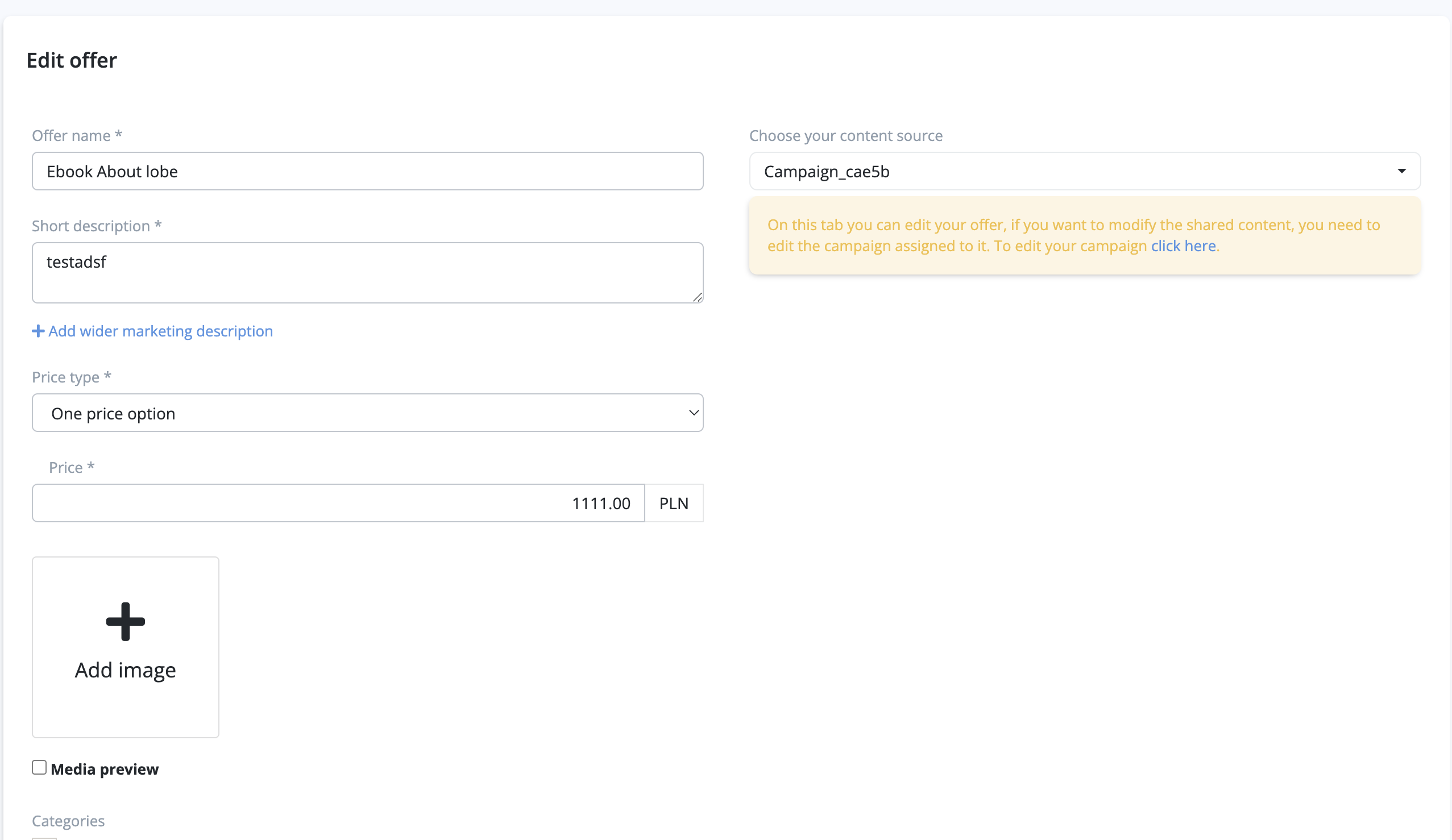This screenshot has height=840, width=1452.
Task: Click the Short description resize handle
Action: 697,297
